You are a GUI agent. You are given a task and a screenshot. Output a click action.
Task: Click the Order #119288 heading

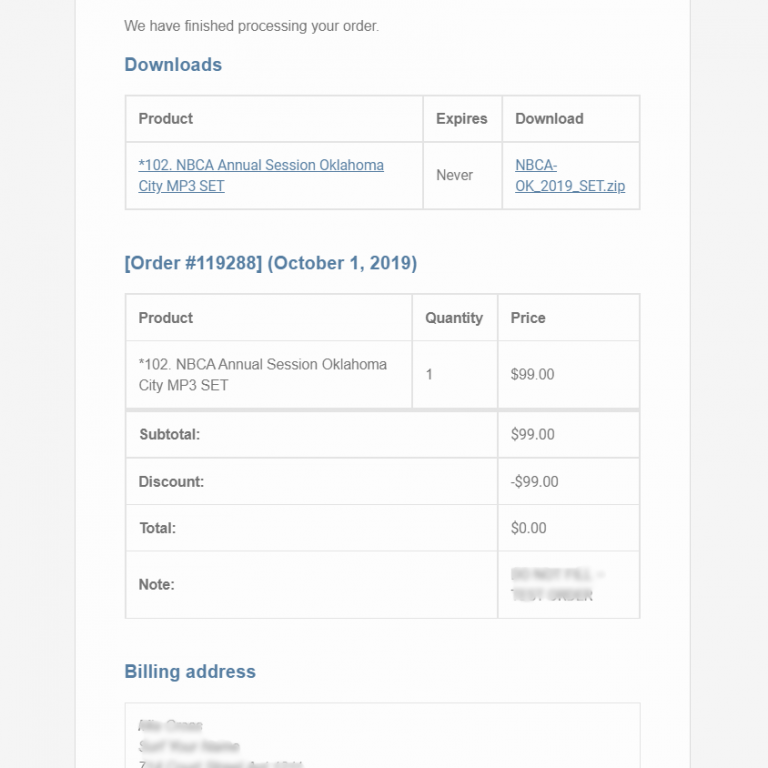coord(270,264)
